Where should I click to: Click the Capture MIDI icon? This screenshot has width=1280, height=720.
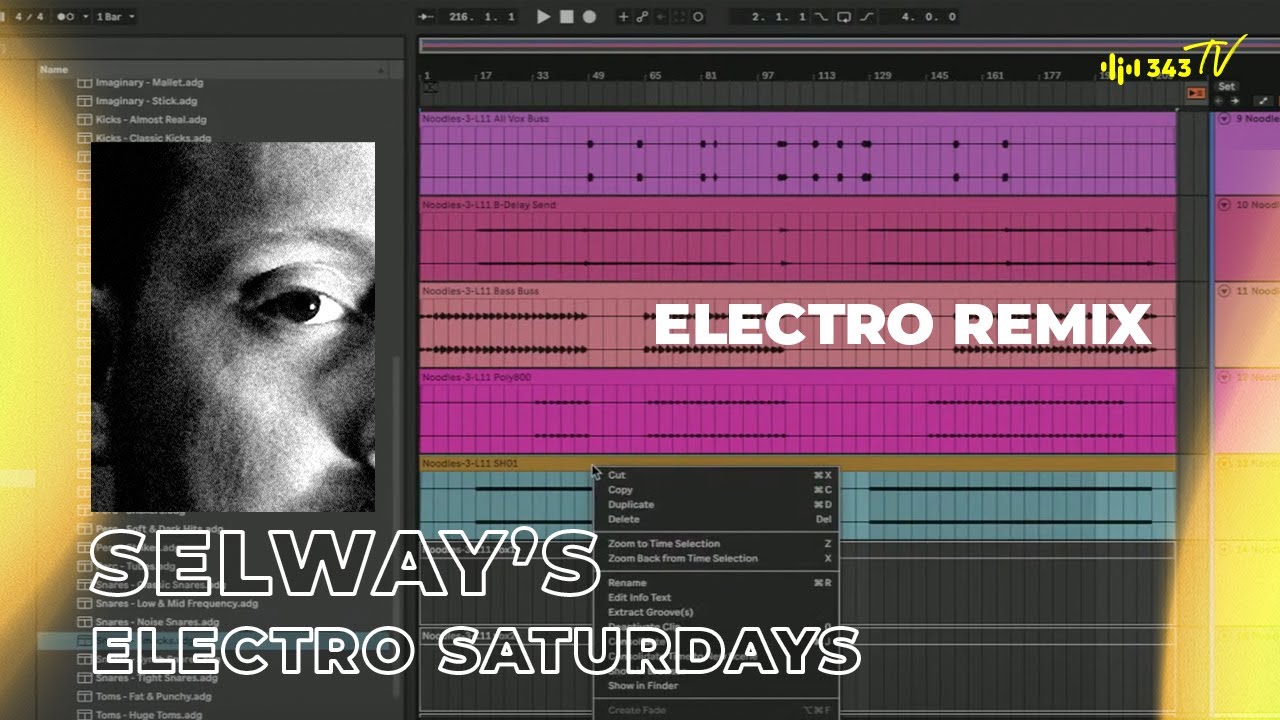click(679, 17)
